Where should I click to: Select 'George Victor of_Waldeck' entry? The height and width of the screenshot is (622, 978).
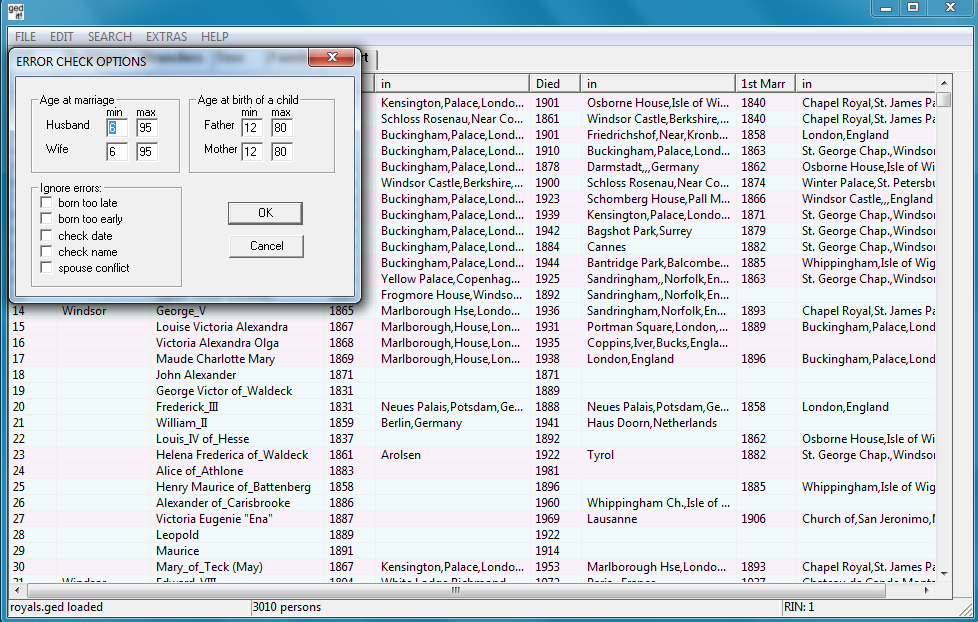click(224, 391)
